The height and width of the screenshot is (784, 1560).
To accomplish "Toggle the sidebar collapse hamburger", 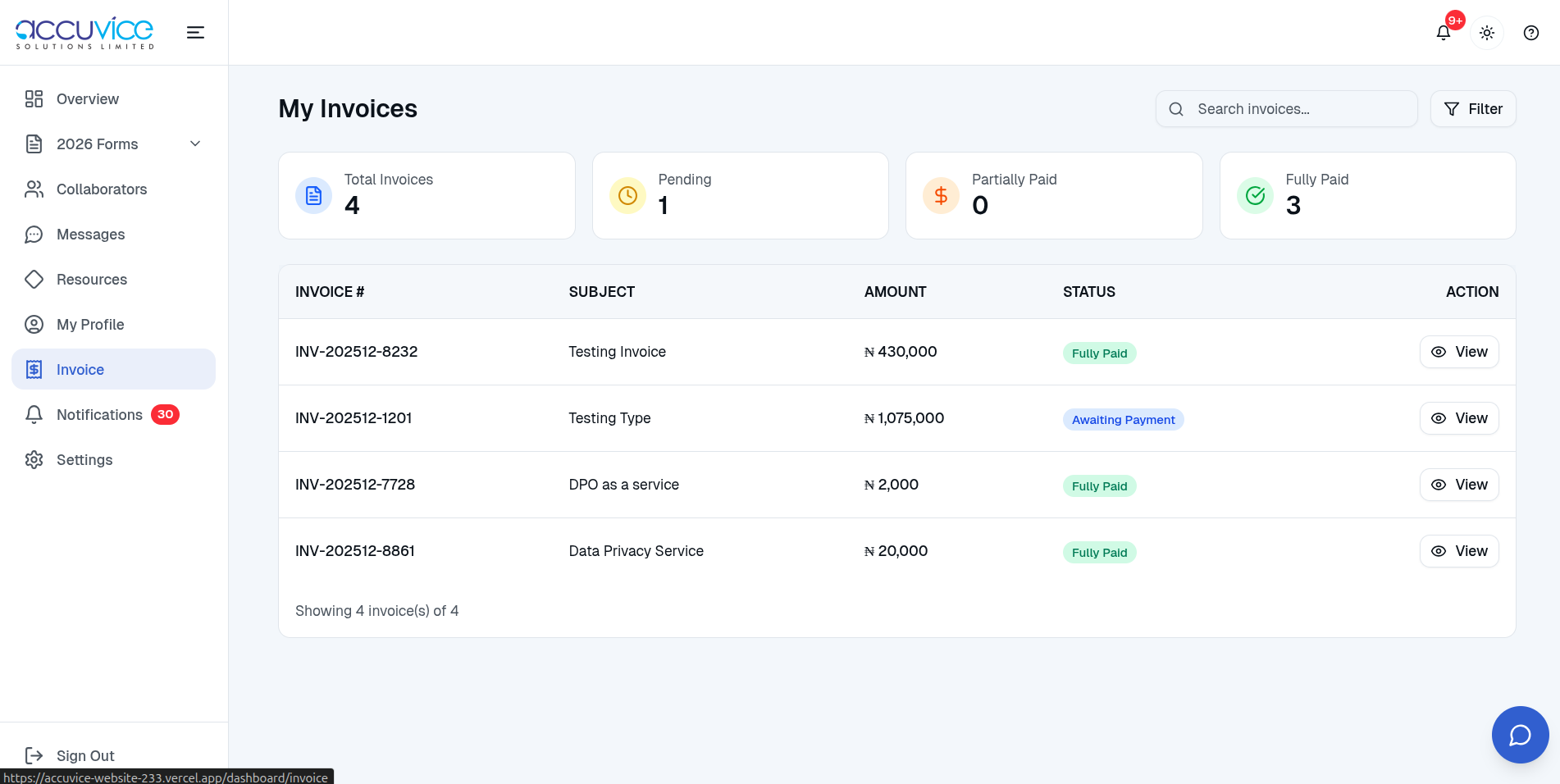I will 195,32.
